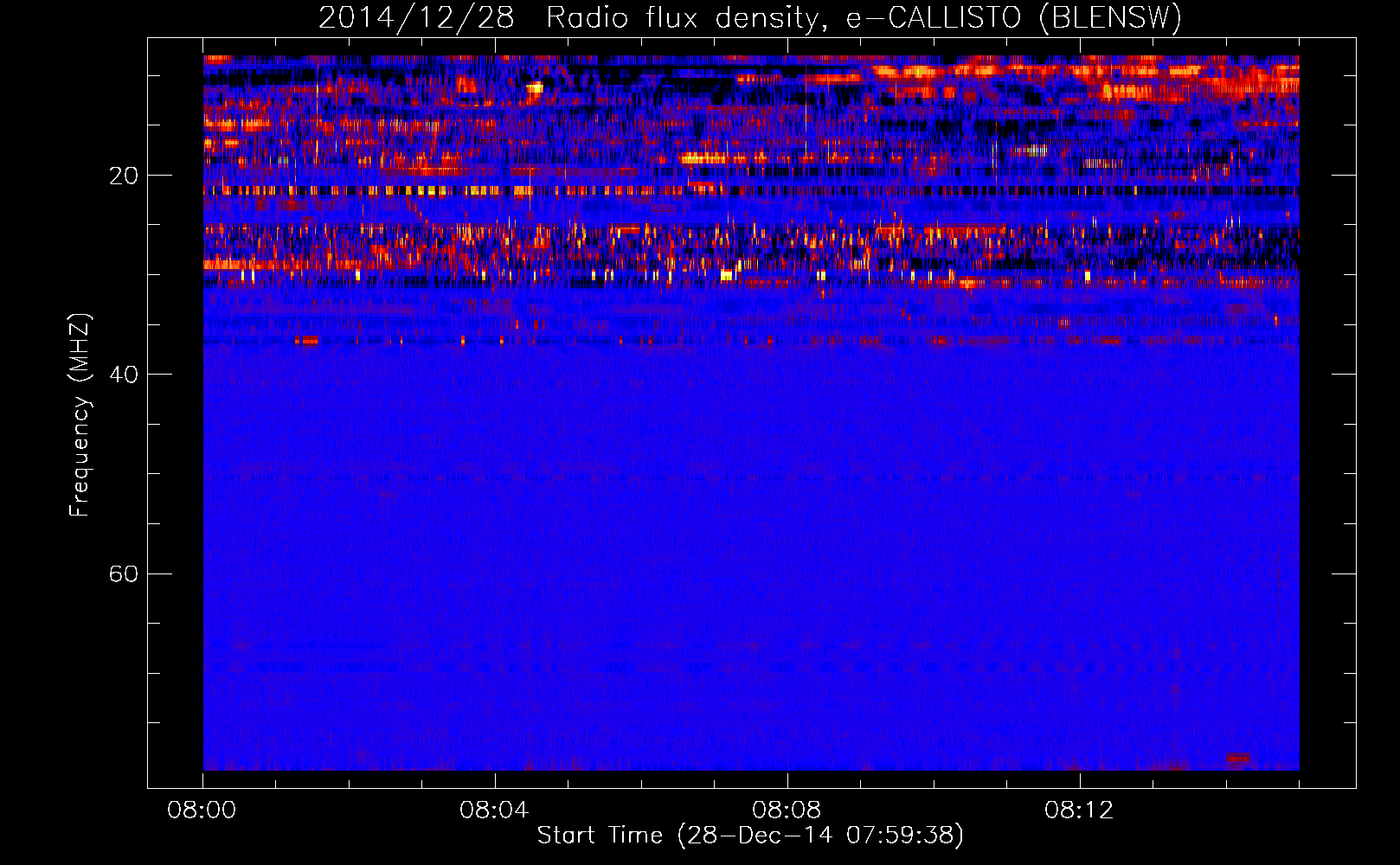Screen dimensions: 1400x865
Task: Click the frequency tick label '40'
Action: tap(124, 375)
